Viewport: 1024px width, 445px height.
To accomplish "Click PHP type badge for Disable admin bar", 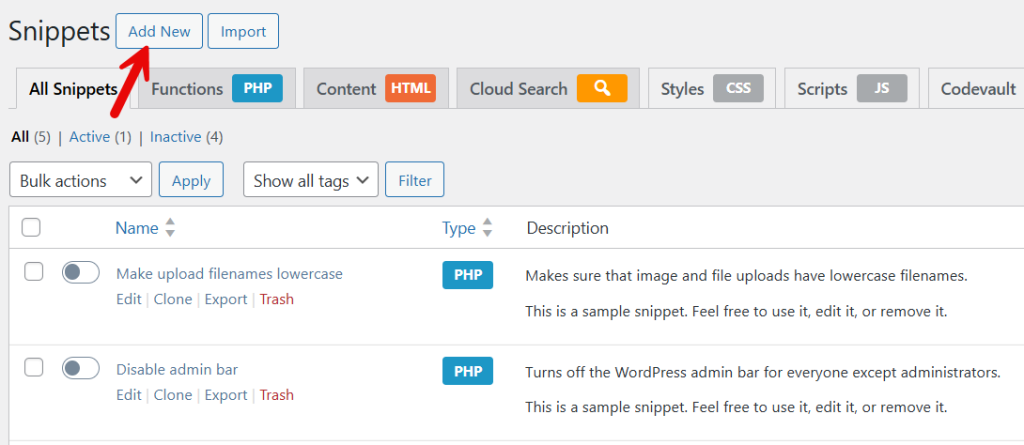I will pyautogui.click(x=468, y=371).
